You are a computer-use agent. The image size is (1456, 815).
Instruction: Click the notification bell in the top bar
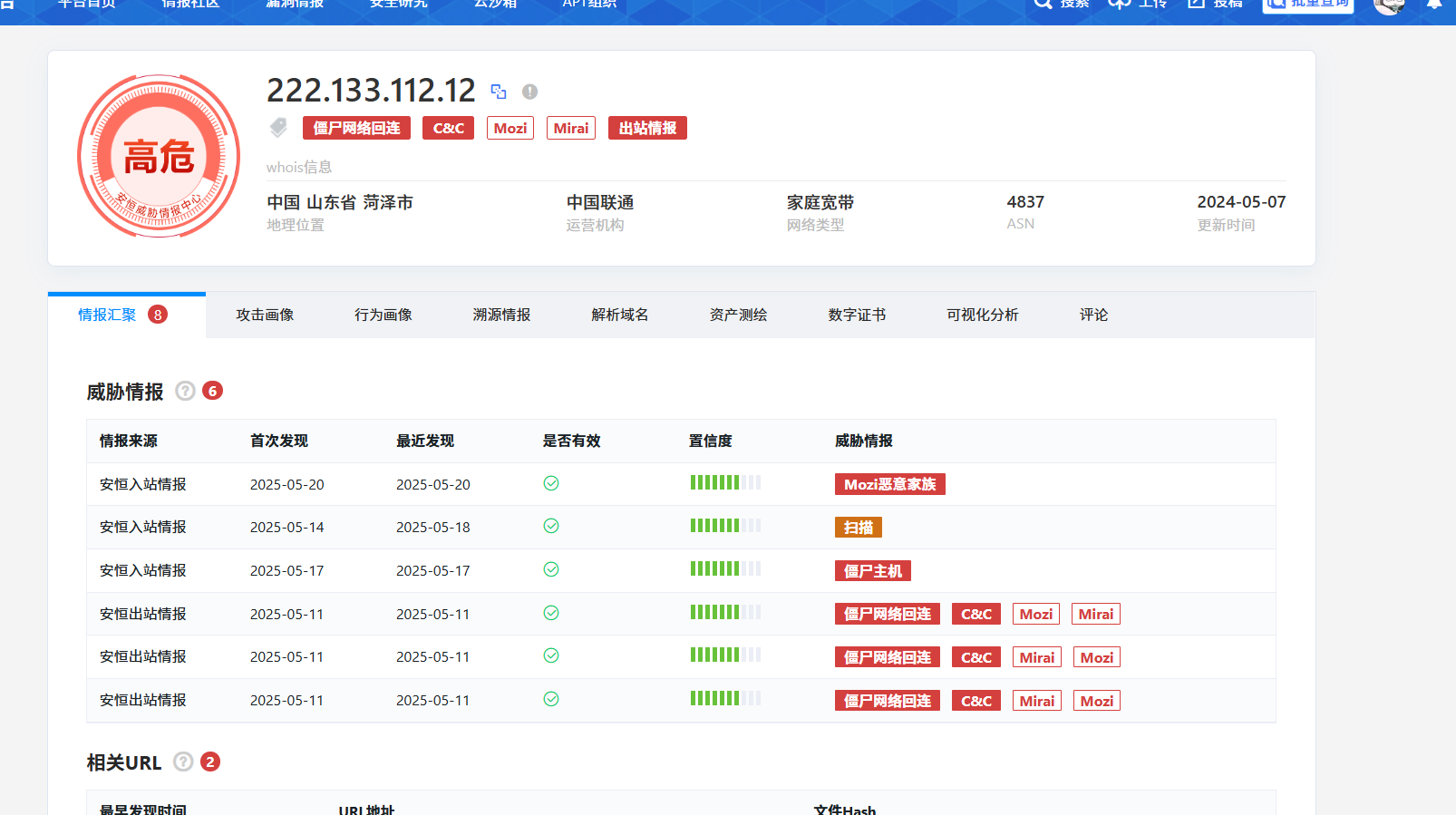[x=1434, y=5]
